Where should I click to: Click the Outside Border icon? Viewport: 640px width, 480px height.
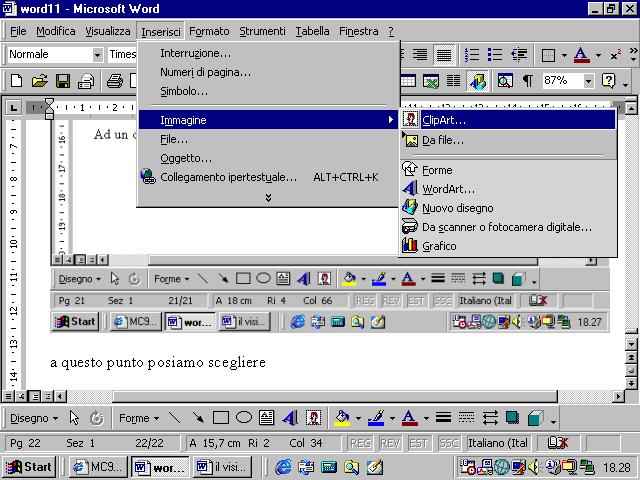pos(548,55)
